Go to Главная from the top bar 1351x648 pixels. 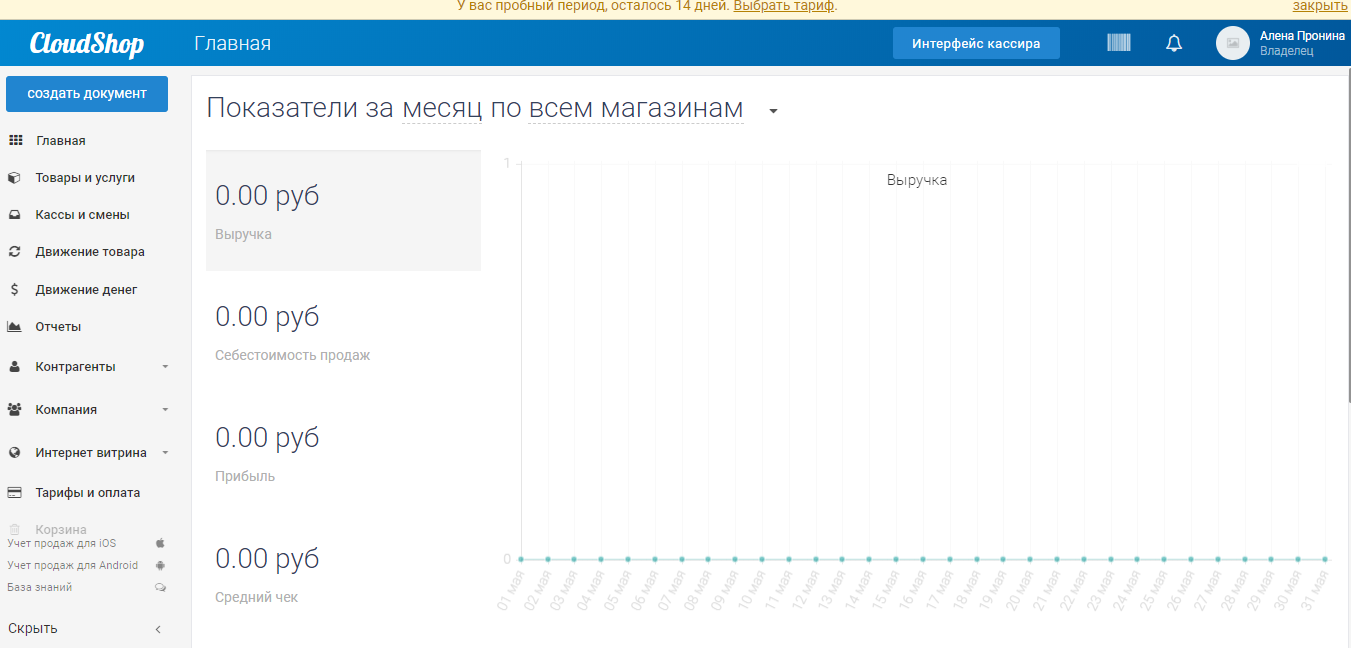[232, 43]
